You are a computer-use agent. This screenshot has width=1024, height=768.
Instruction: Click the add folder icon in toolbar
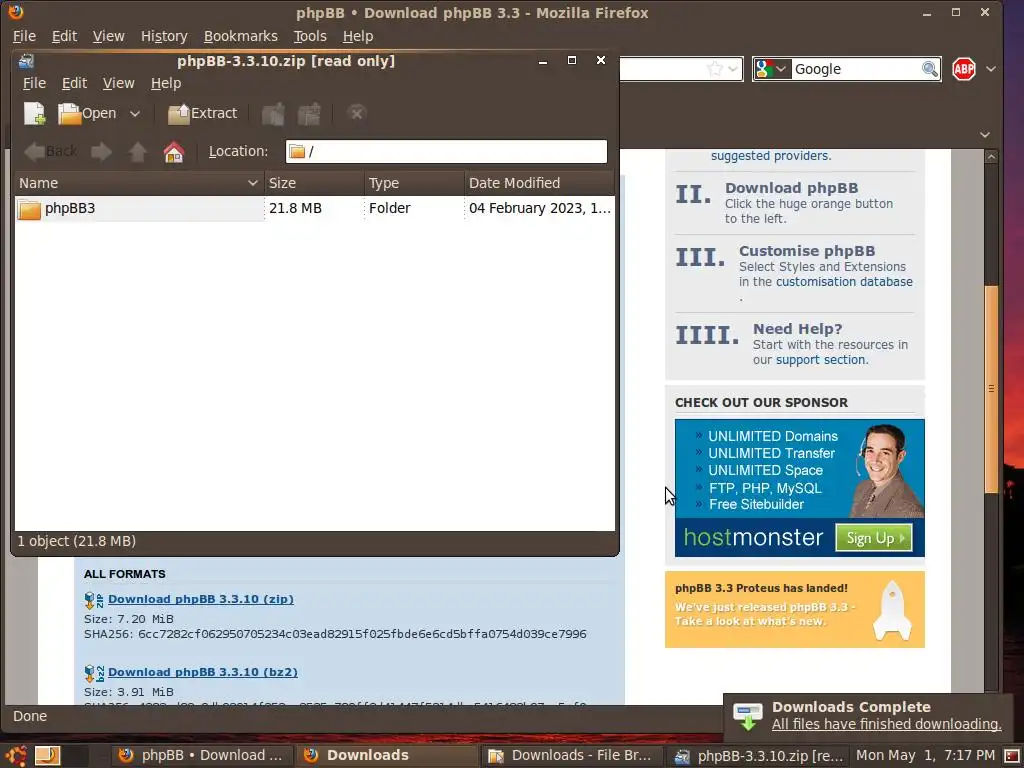click(309, 114)
